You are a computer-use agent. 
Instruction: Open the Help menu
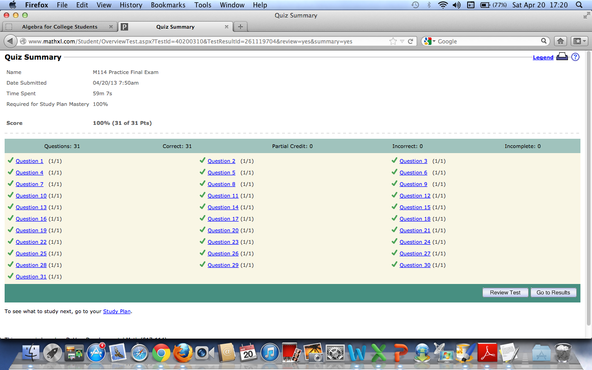(260, 5)
